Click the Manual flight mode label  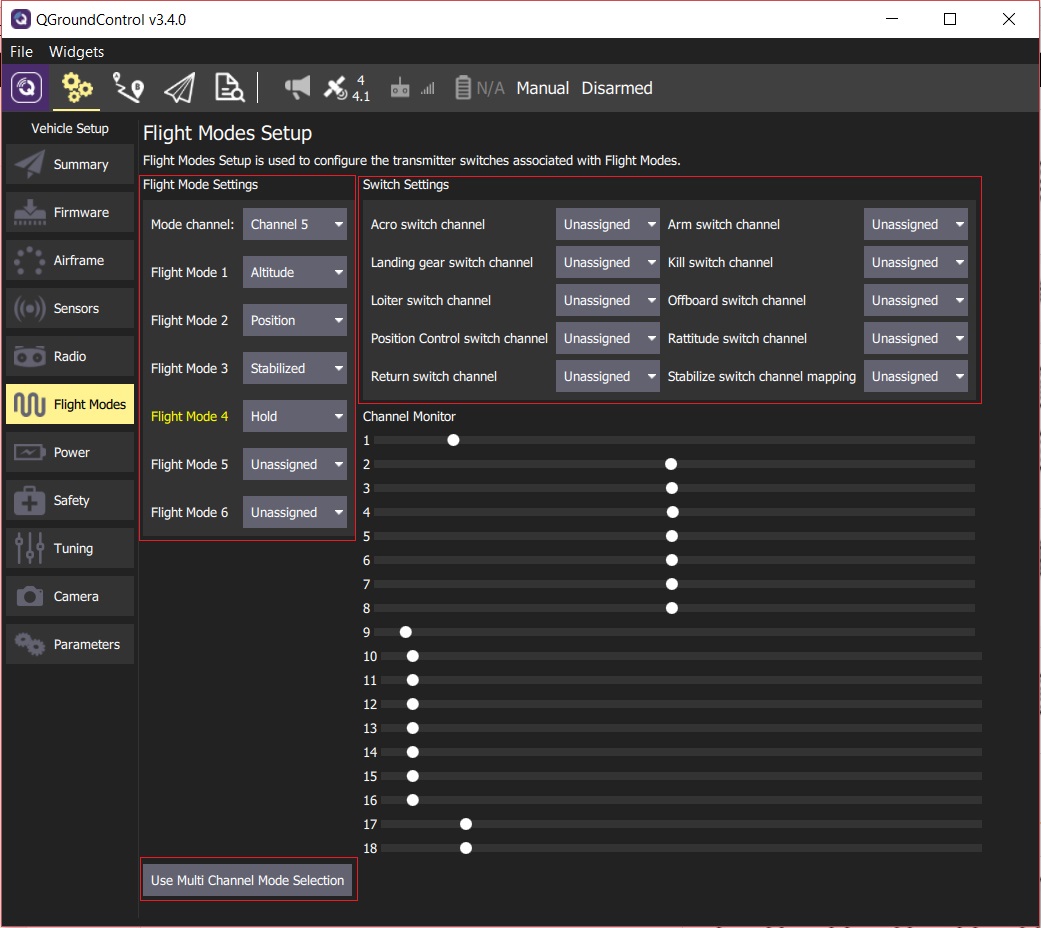point(542,87)
